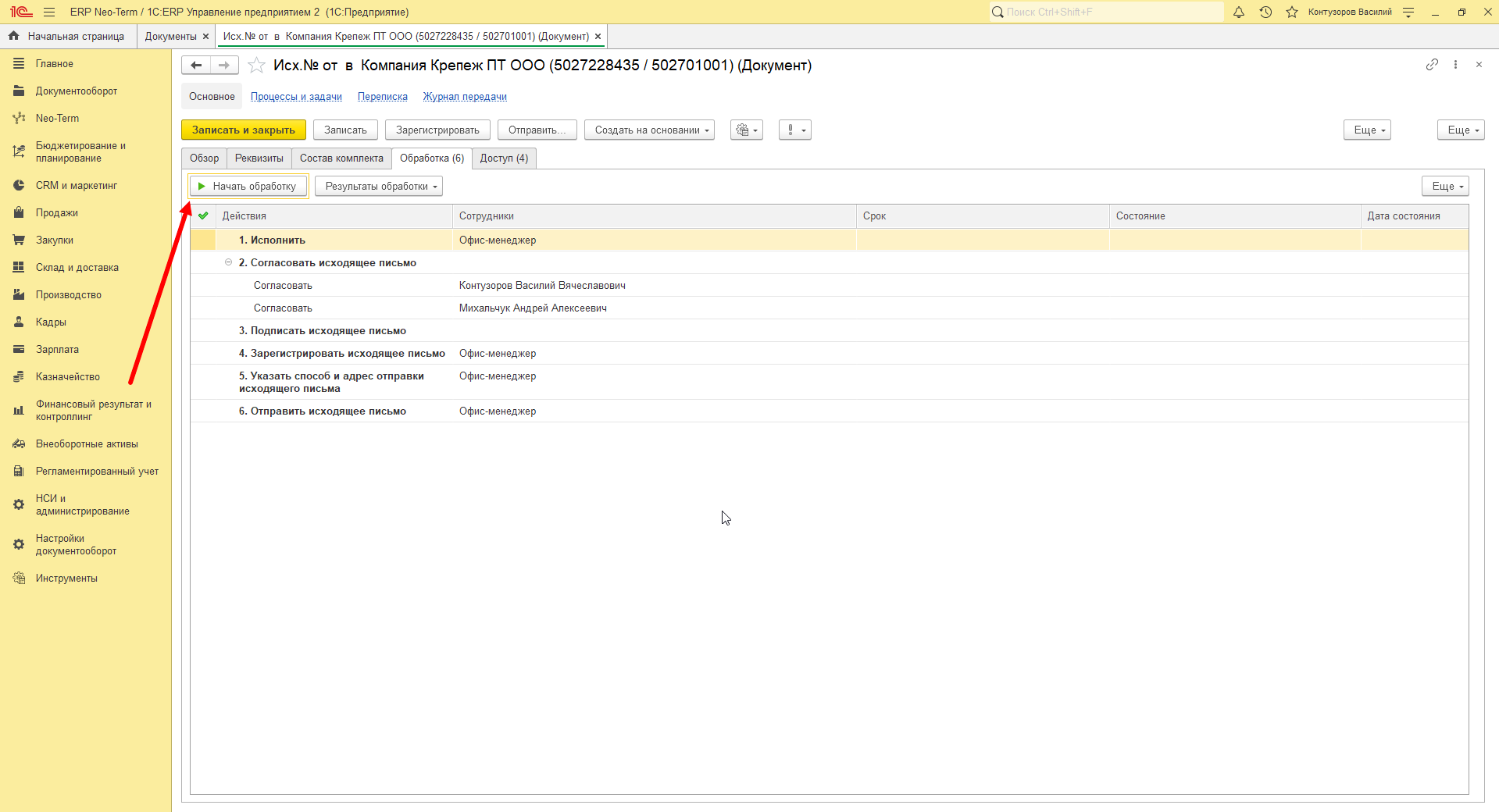This screenshot has height=812, width=1499.
Task: Click Начать обработку button
Action: [x=248, y=187]
